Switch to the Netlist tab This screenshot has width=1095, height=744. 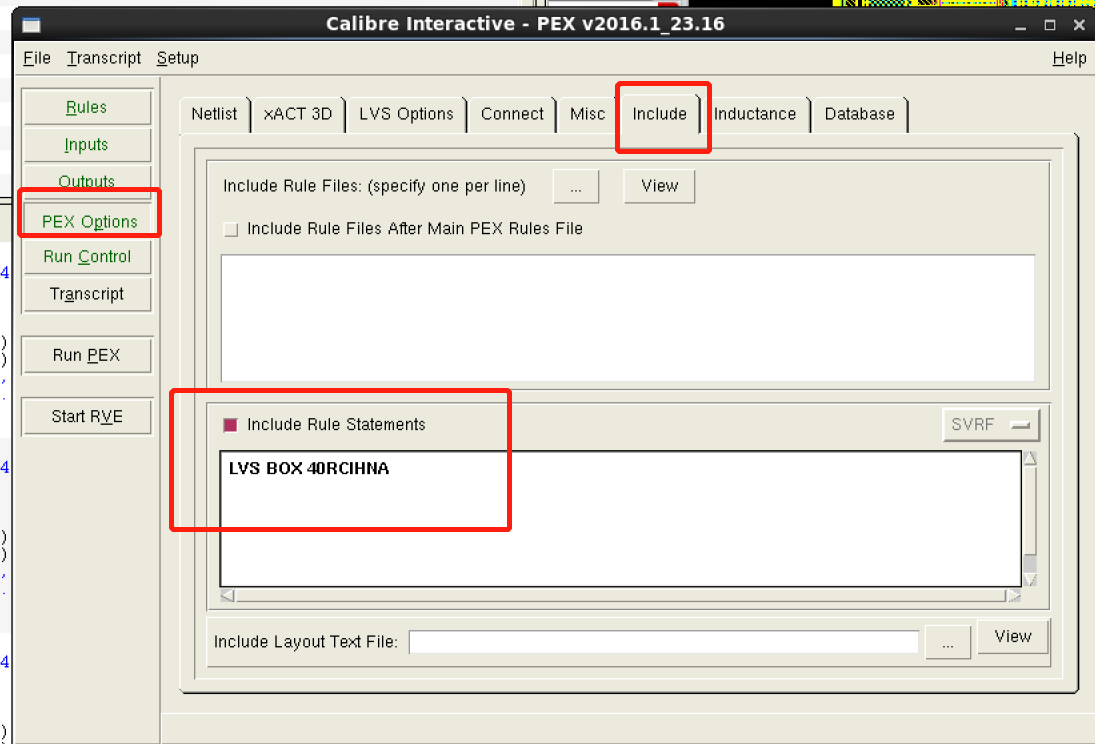tap(214, 114)
